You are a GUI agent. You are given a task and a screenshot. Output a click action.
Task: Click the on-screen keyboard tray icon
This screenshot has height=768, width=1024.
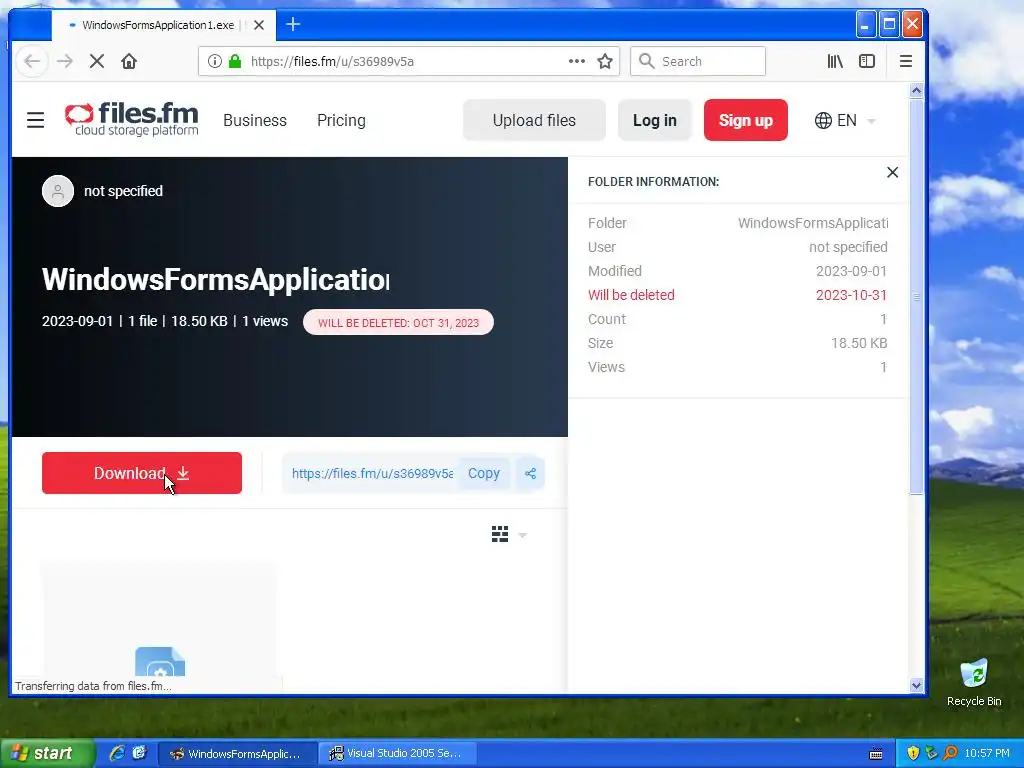click(x=876, y=754)
